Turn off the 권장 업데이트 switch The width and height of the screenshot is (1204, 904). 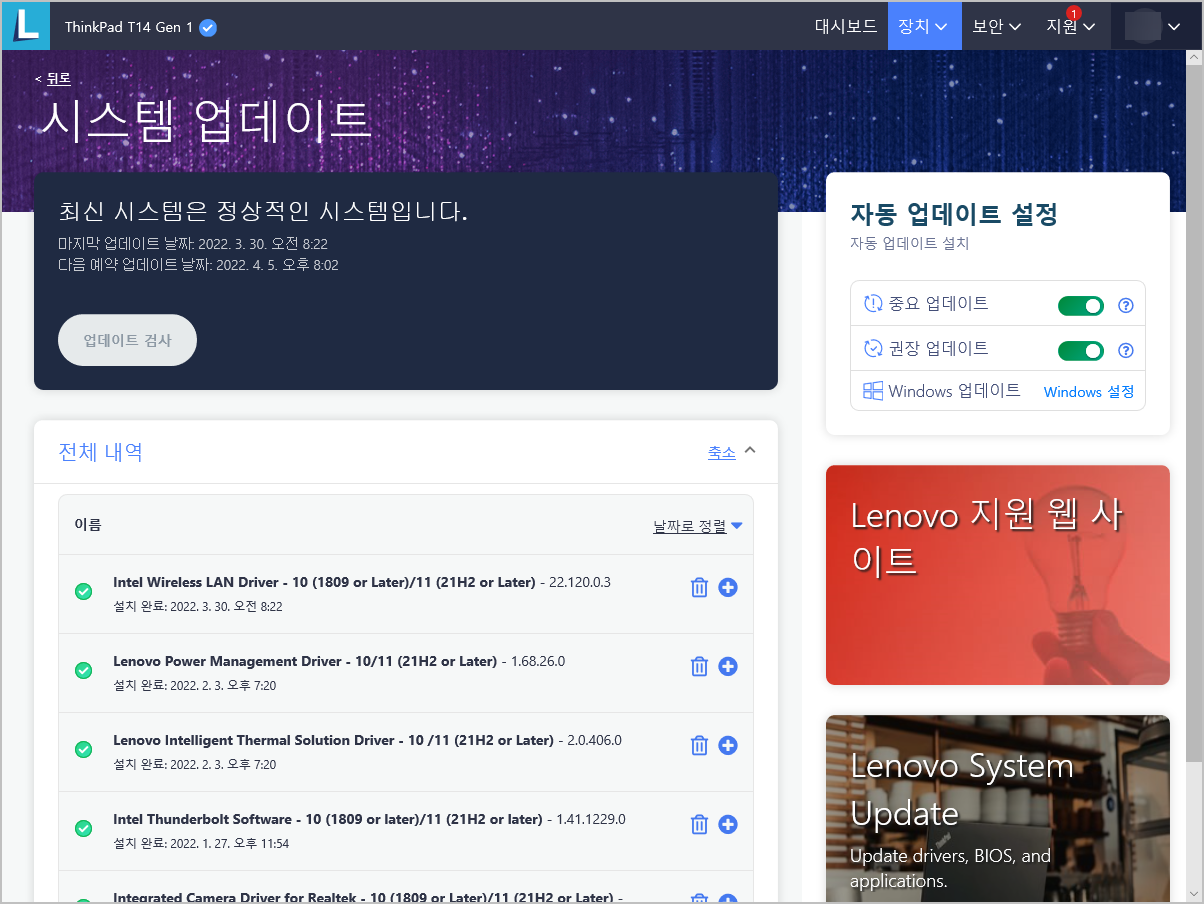point(1080,350)
